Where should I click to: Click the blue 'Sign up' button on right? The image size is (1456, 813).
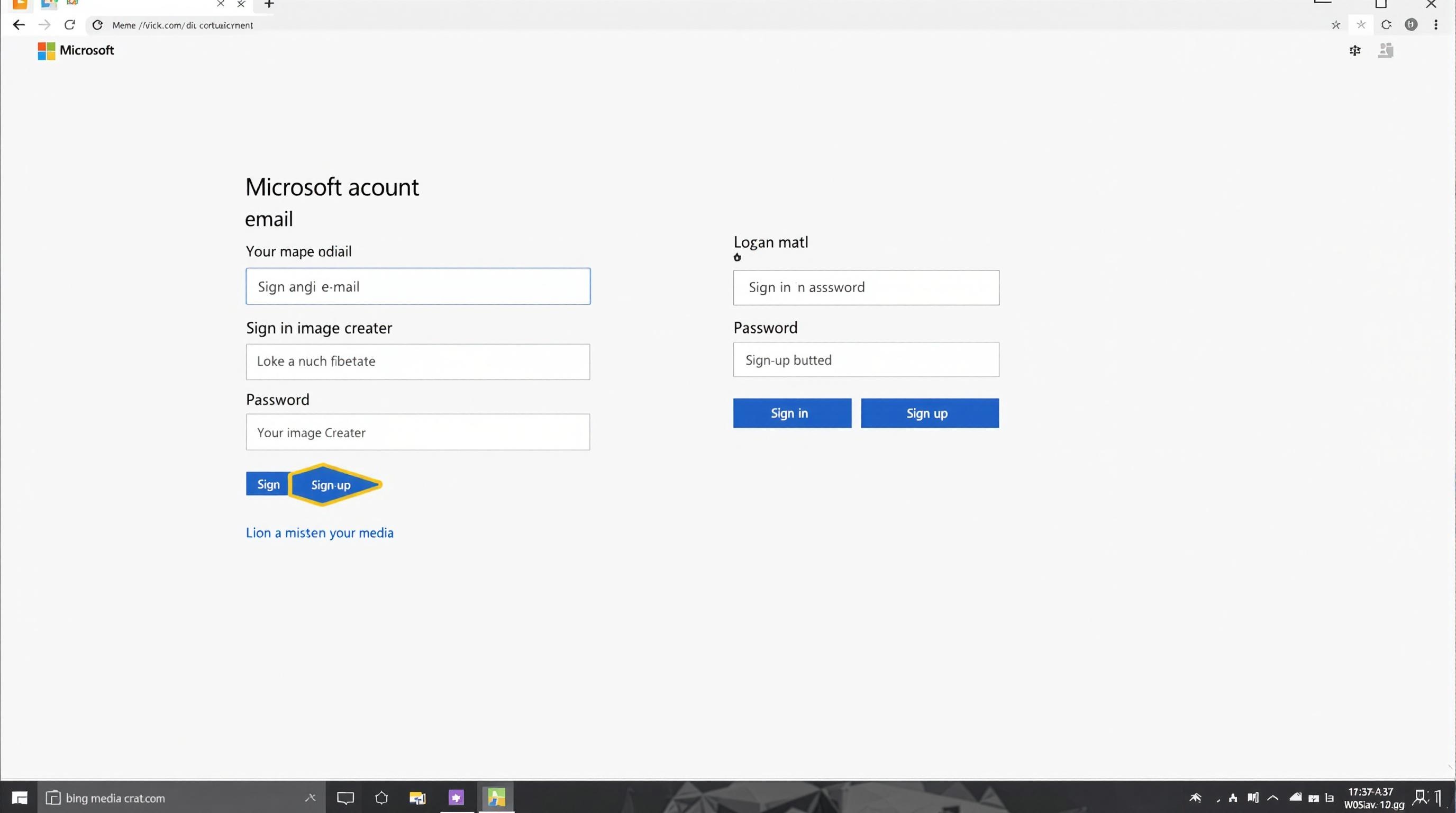click(x=930, y=413)
